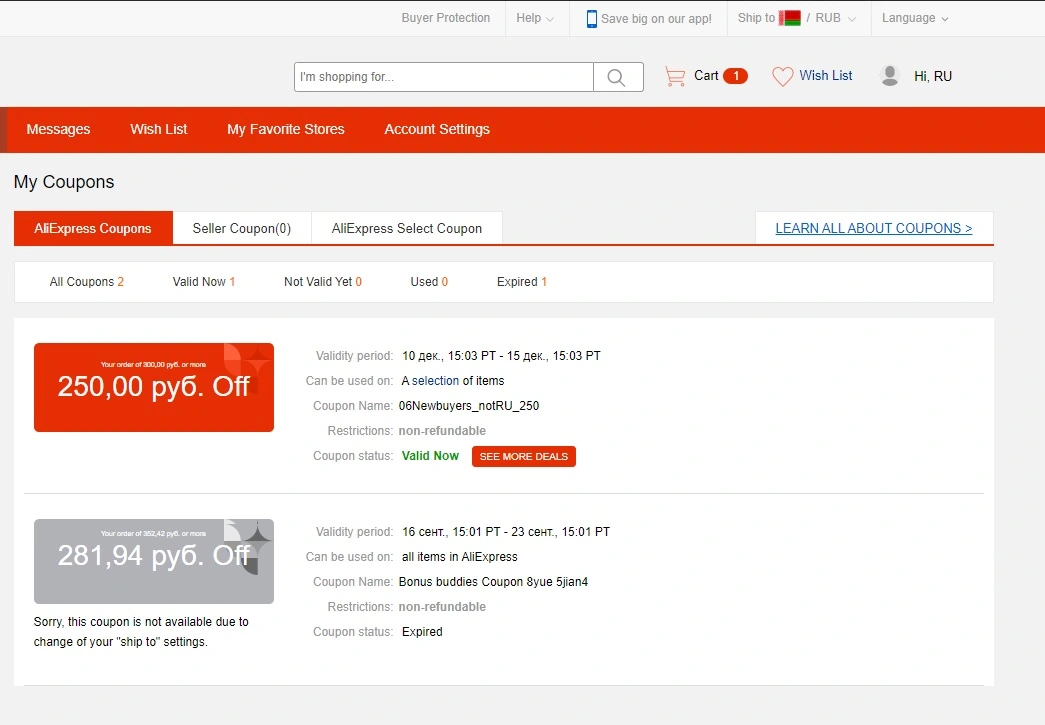Click validity period 10 дек. - 15 дек.
The height and width of the screenshot is (725, 1045).
pos(501,356)
